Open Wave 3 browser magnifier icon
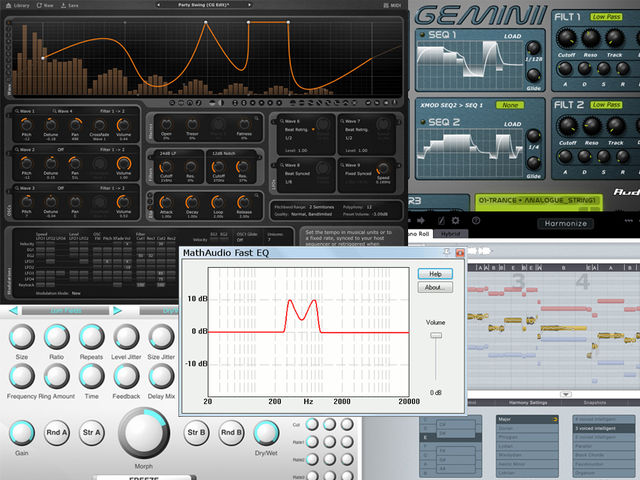 coord(17,188)
